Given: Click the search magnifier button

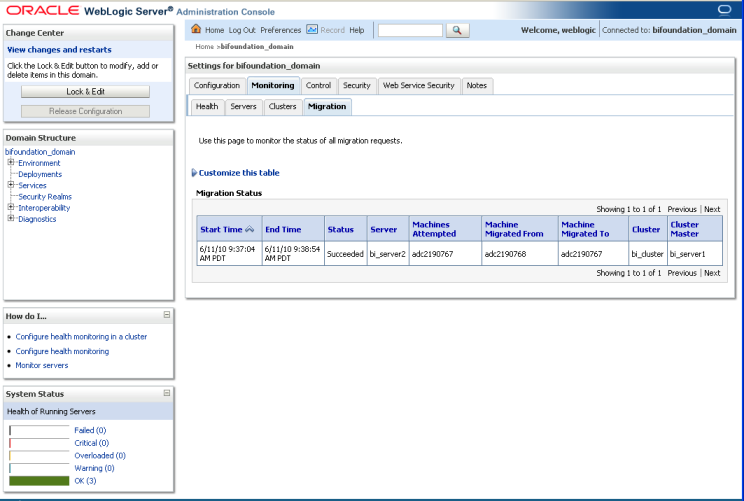Looking at the screenshot, I should click(x=457, y=30).
